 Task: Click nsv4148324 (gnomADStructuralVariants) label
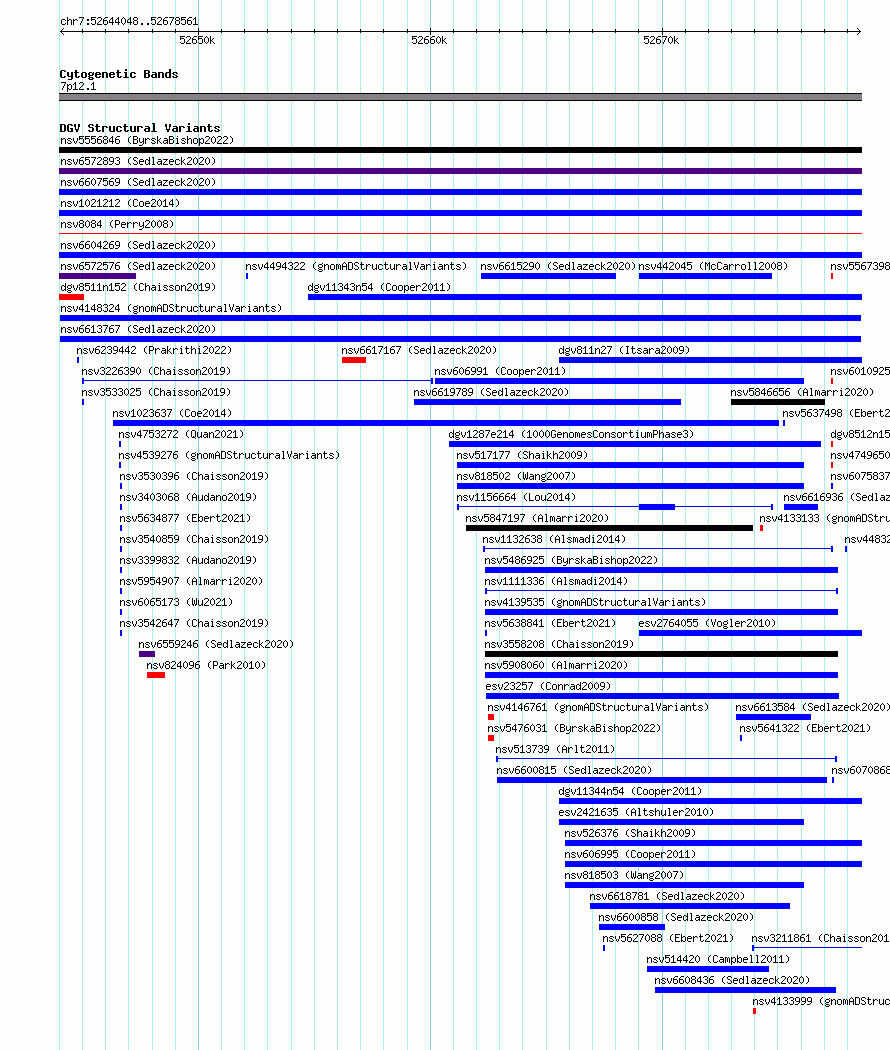click(x=171, y=308)
